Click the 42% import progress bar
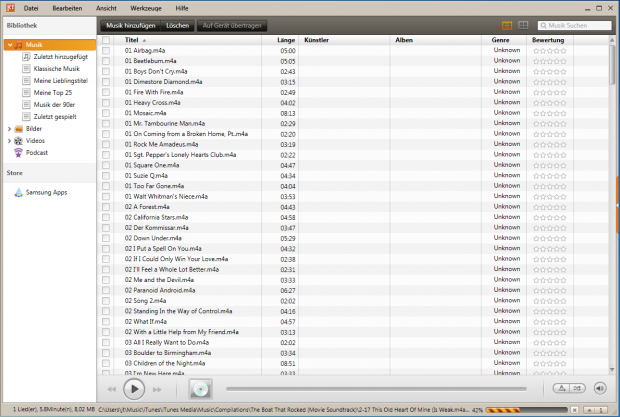This screenshot has height=417, width=620. [x=527, y=410]
